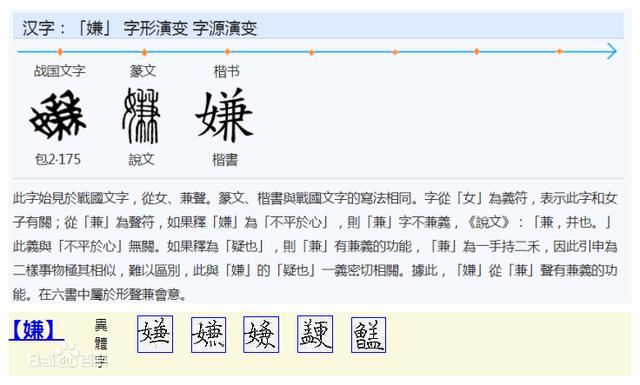Switch to the 字形演变 tab
The height and width of the screenshot is (385, 640).
coord(156,28)
